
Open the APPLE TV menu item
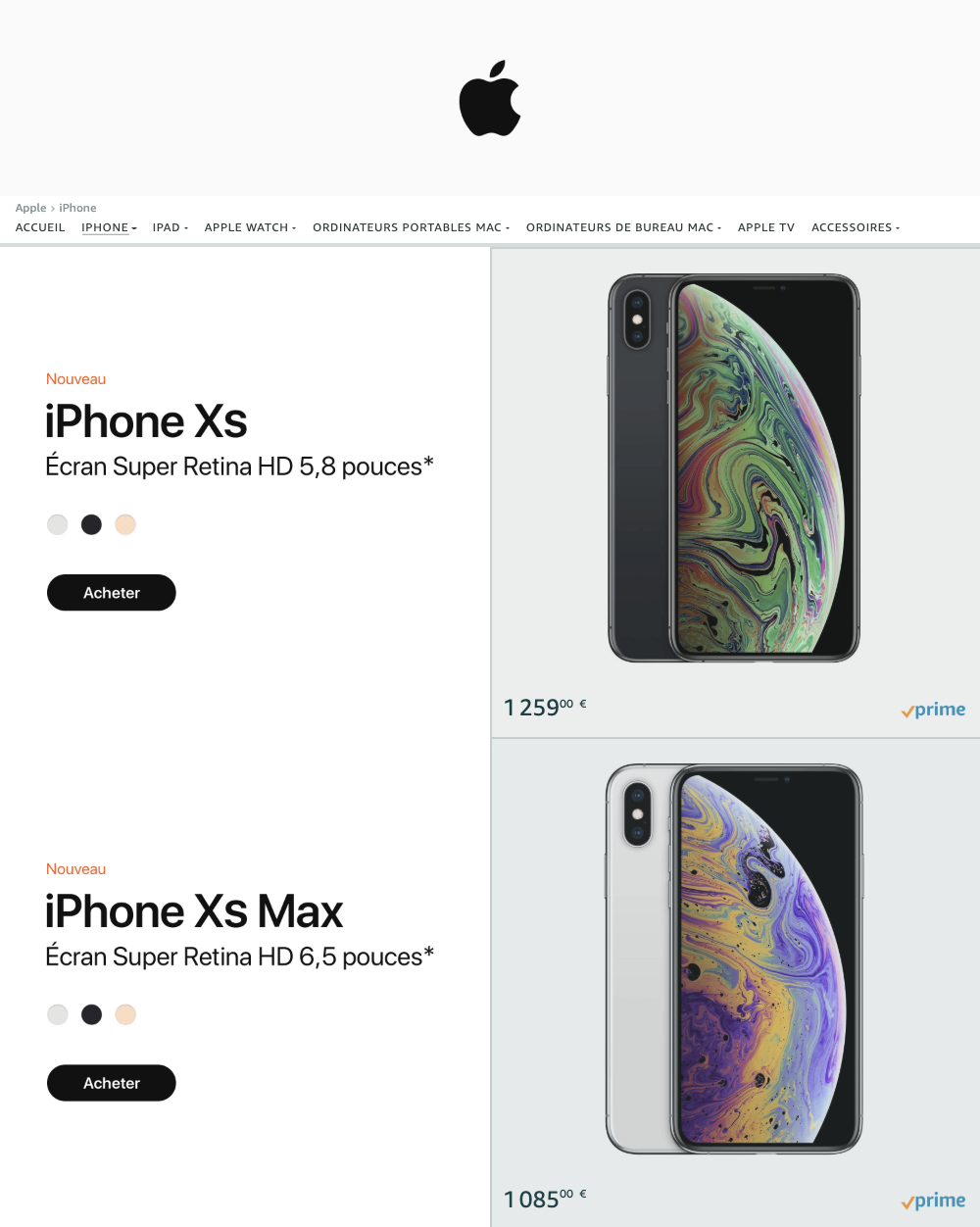[x=766, y=227]
